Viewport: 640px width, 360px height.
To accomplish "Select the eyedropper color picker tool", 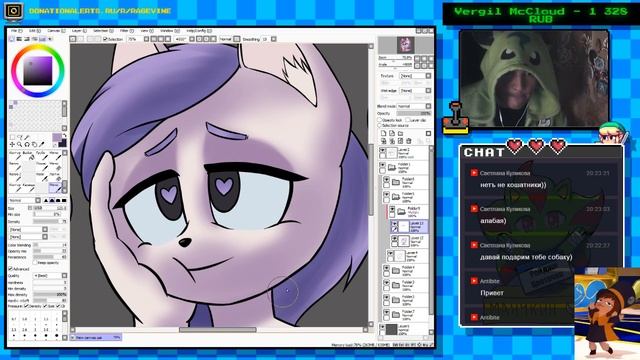I will click(x=42, y=144).
